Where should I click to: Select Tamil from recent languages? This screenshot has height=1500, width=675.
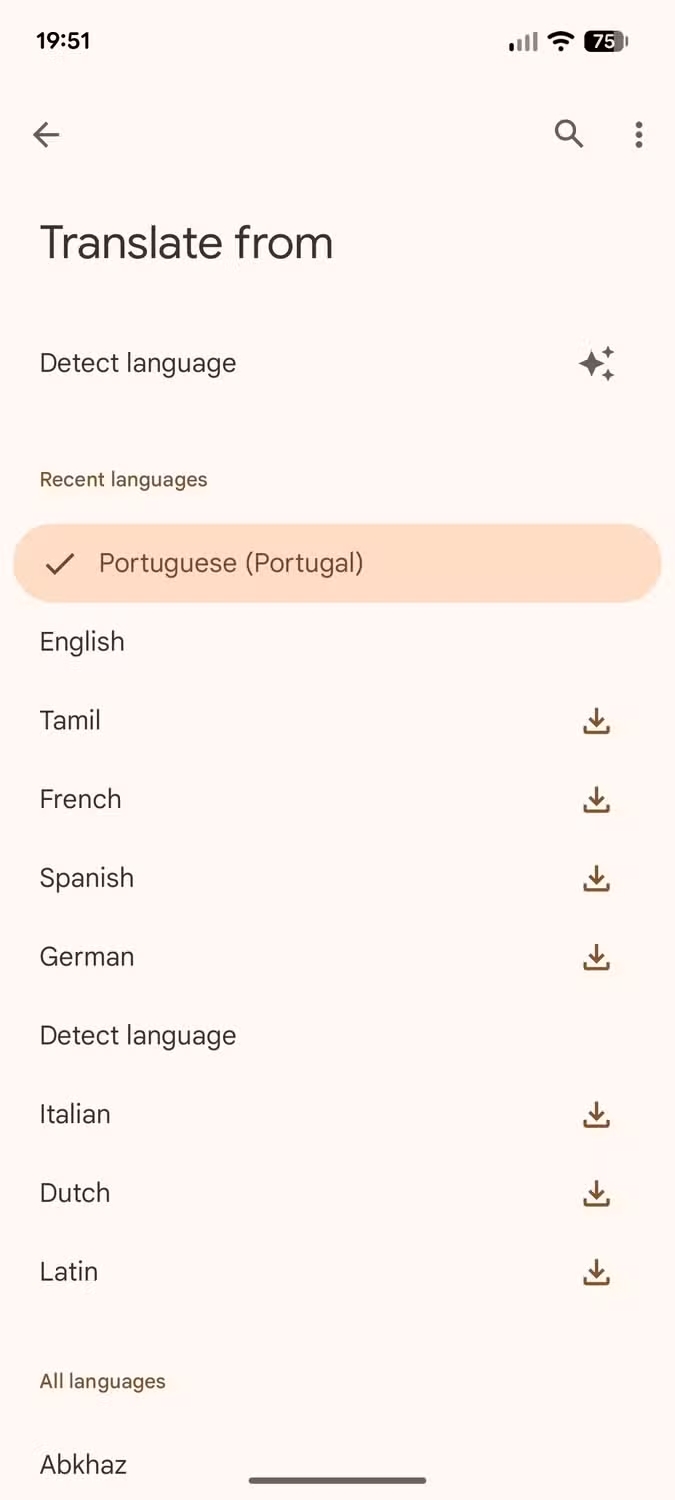click(x=70, y=720)
